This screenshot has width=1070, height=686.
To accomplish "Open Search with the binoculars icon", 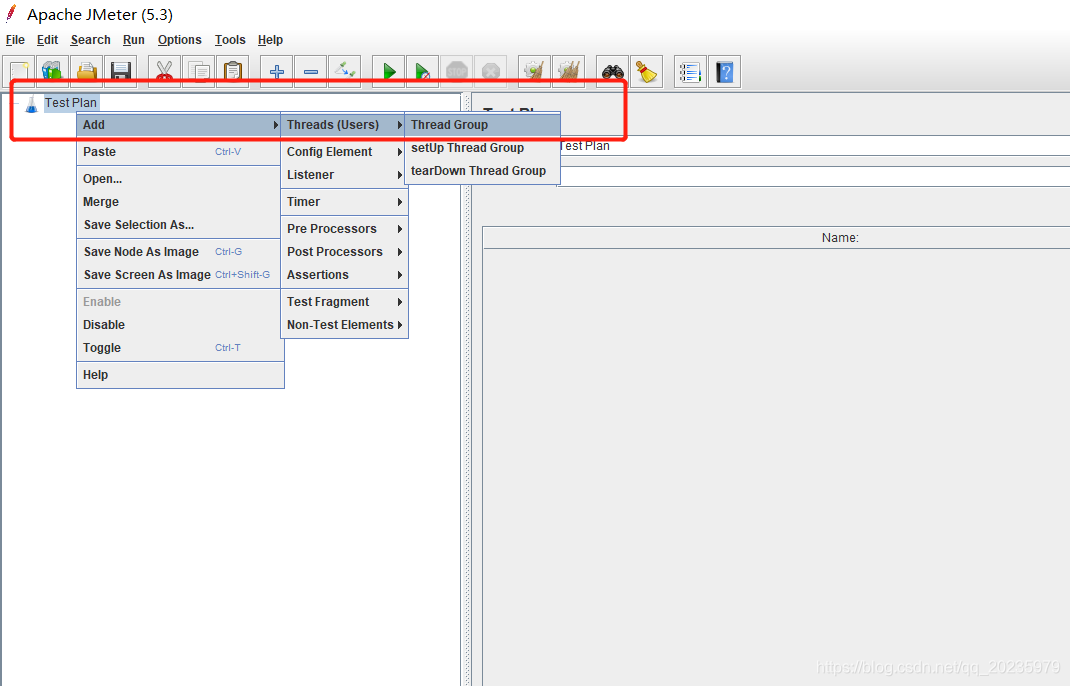I will (613, 71).
